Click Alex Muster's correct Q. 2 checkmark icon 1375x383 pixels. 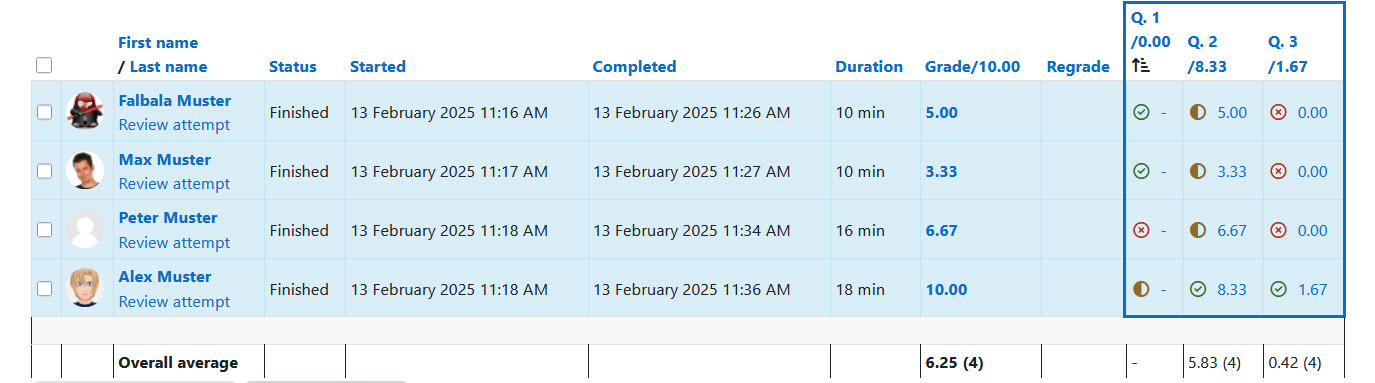[1198, 290]
